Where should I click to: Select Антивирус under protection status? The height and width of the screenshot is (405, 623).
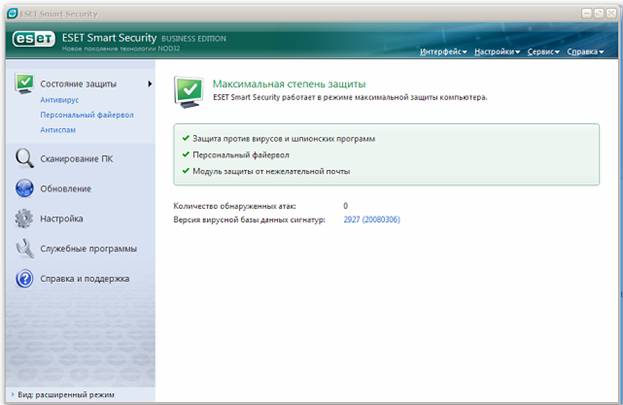click(58, 101)
